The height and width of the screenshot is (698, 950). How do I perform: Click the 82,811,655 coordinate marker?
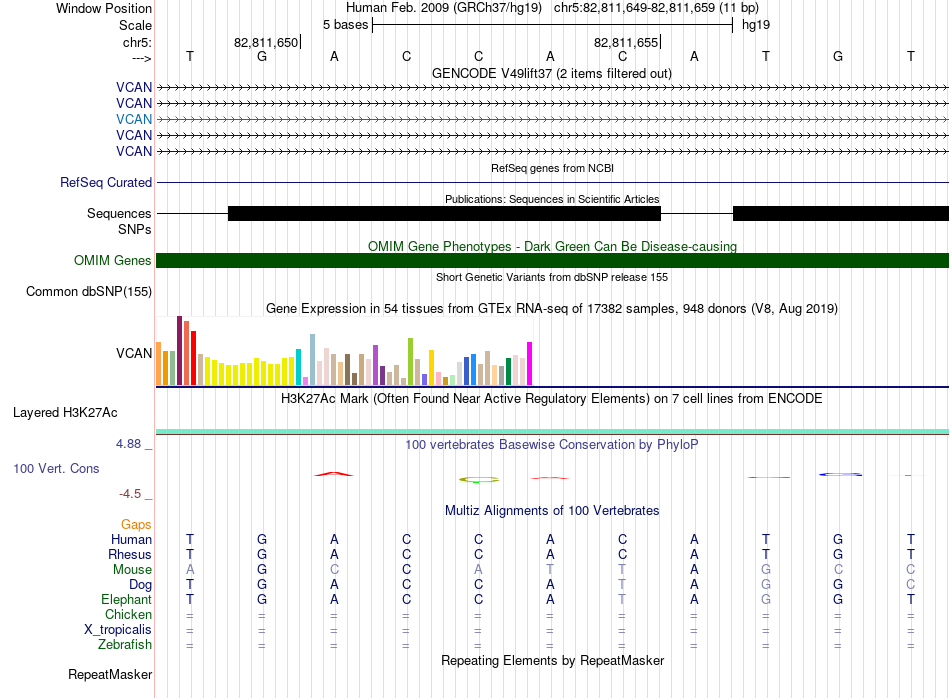point(626,42)
